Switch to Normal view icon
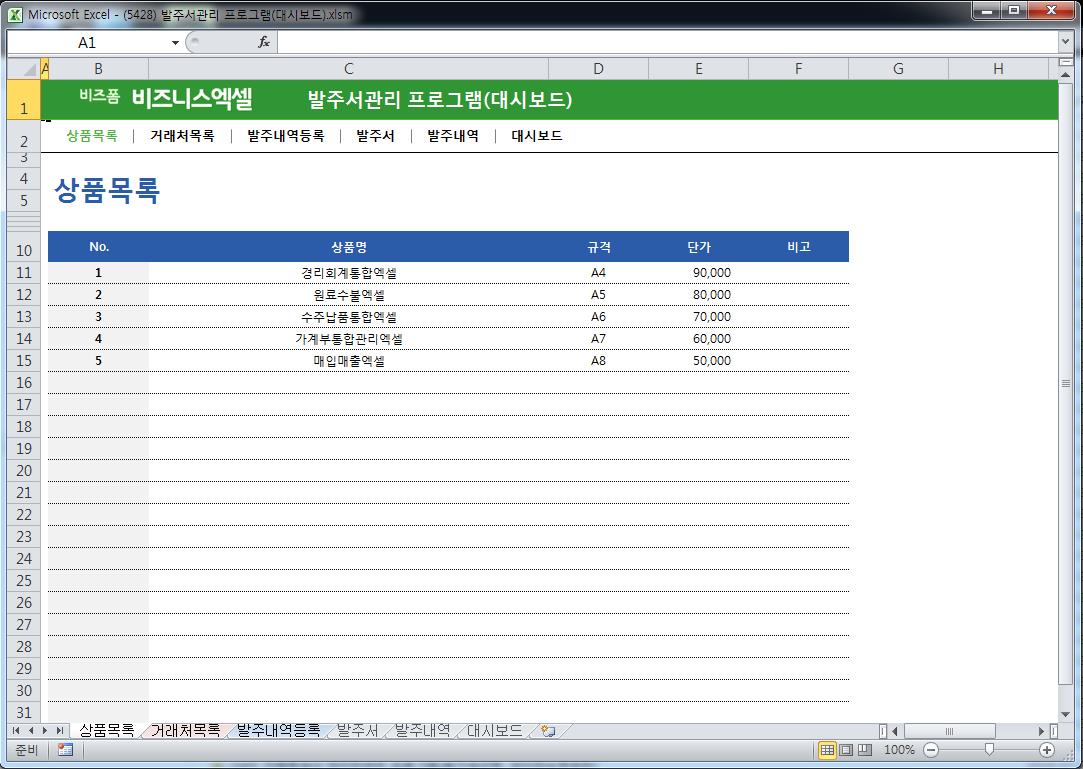The width and height of the screenshot is (1083, 769). (x=827, y=750)
